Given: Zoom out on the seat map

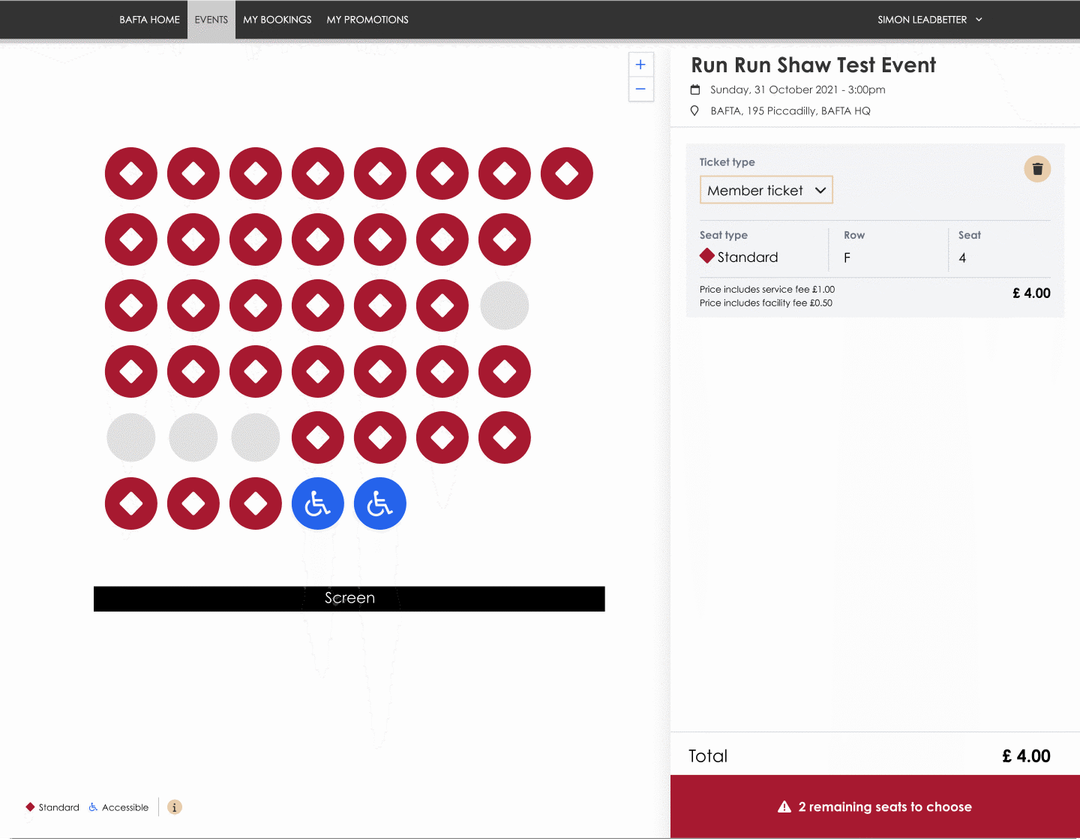Looking at the screenshot, I should (640, 89).
